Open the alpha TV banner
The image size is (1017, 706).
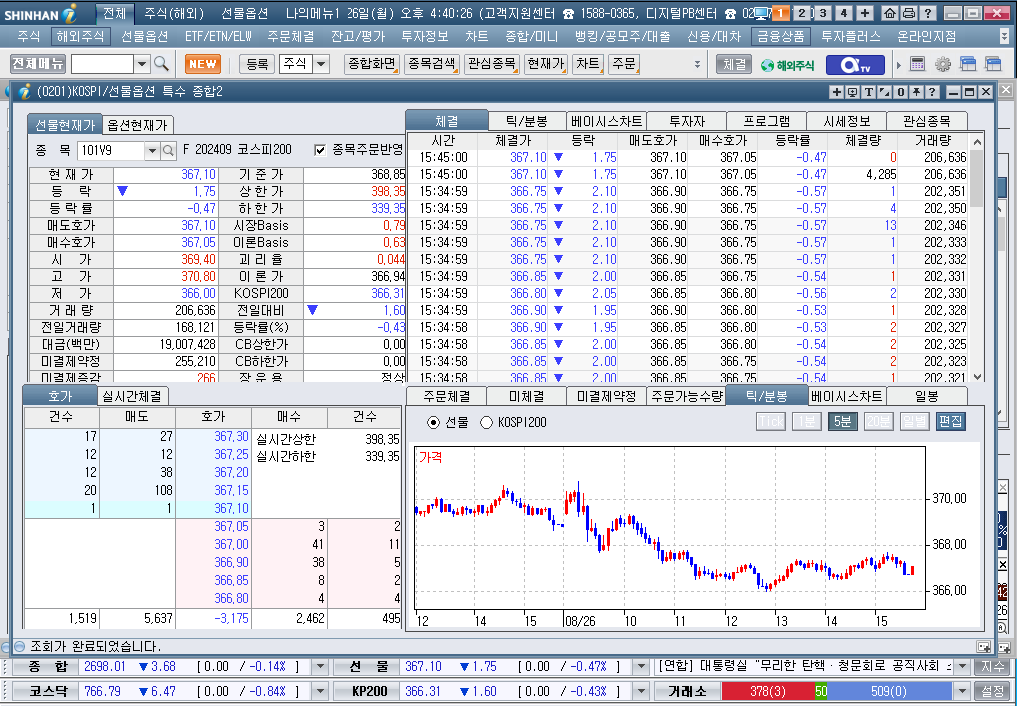[x=855, y=64]
